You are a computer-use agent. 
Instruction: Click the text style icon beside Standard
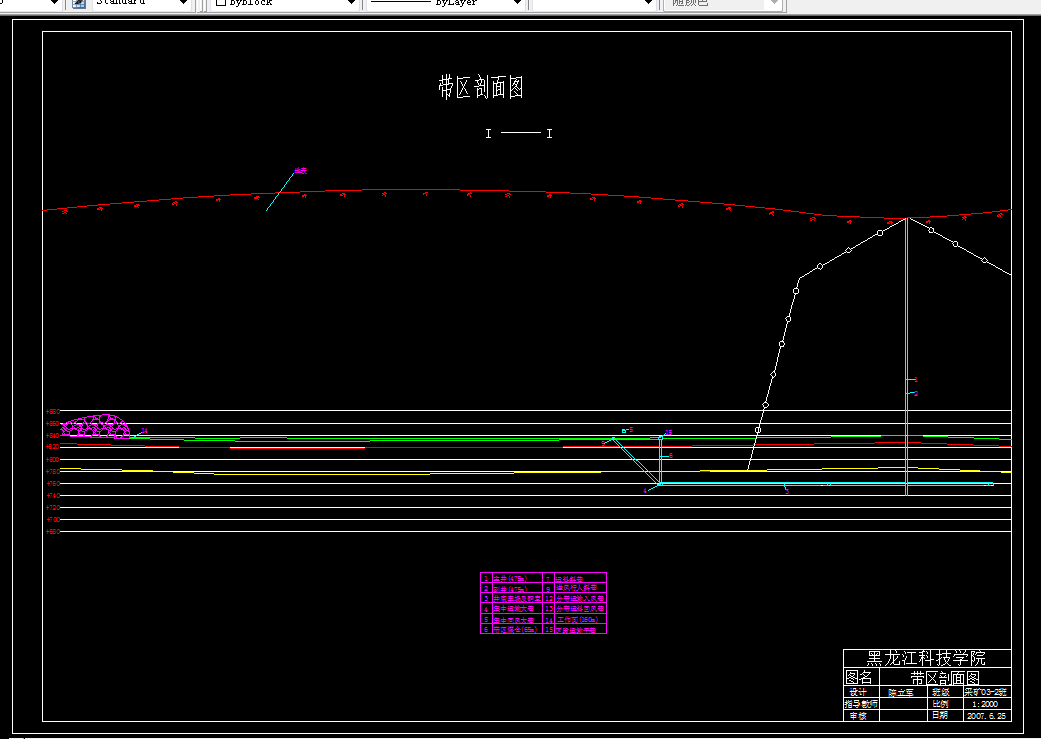tap(79, 3)
